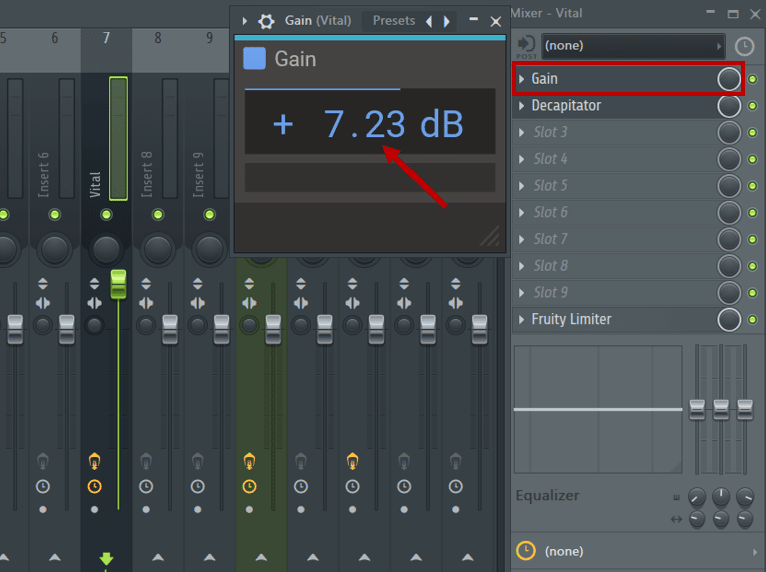Click the green Vital routing arrow
The height and width of the screenshot is (572, 766).
click(106, 558)
